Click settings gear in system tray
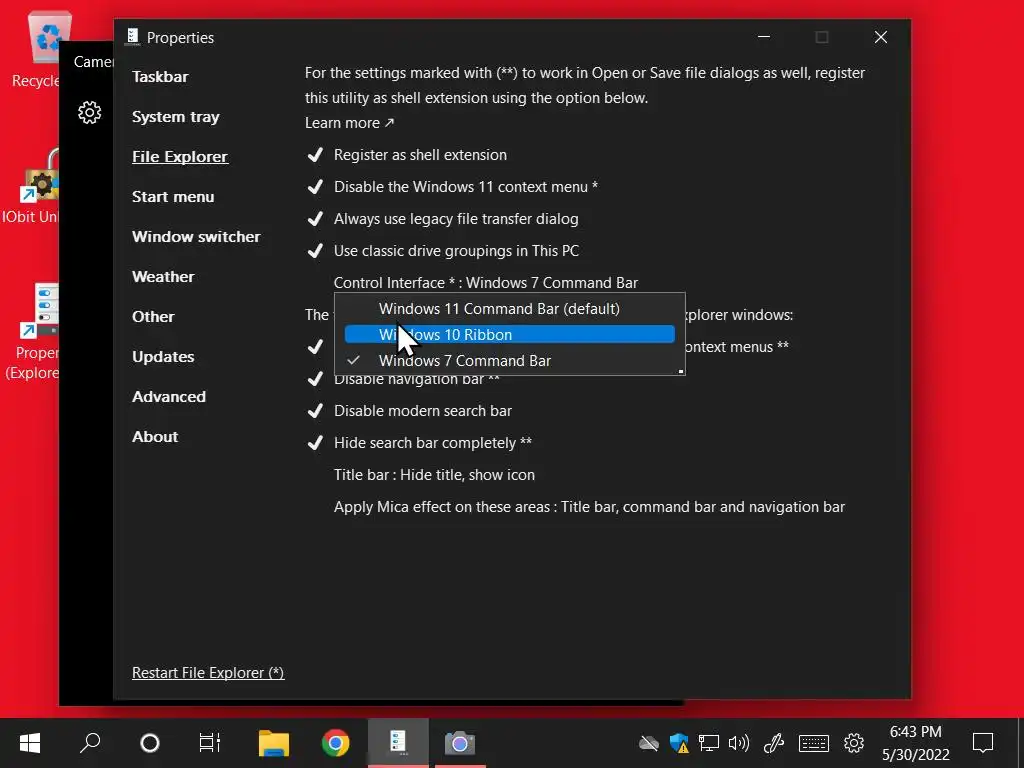The width and height of the screenshot is (1024, 768). (x=854, y=743)
